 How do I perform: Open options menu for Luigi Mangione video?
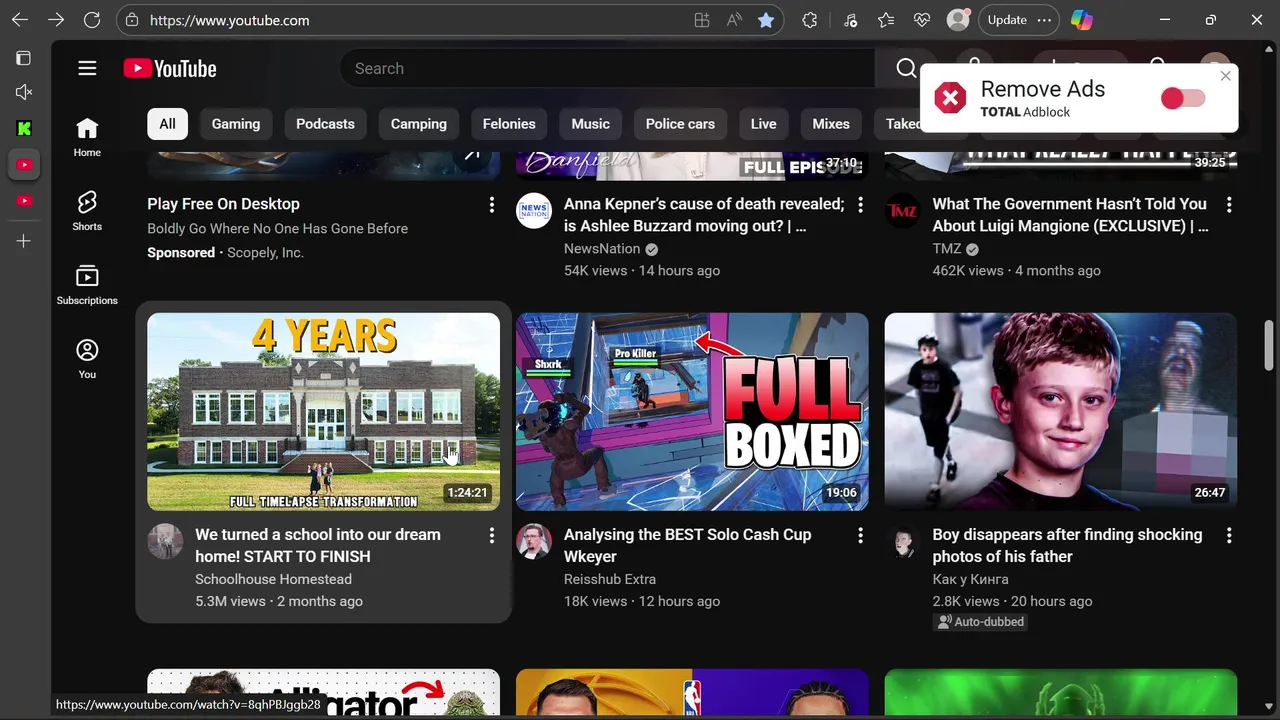click(1229, 205)
